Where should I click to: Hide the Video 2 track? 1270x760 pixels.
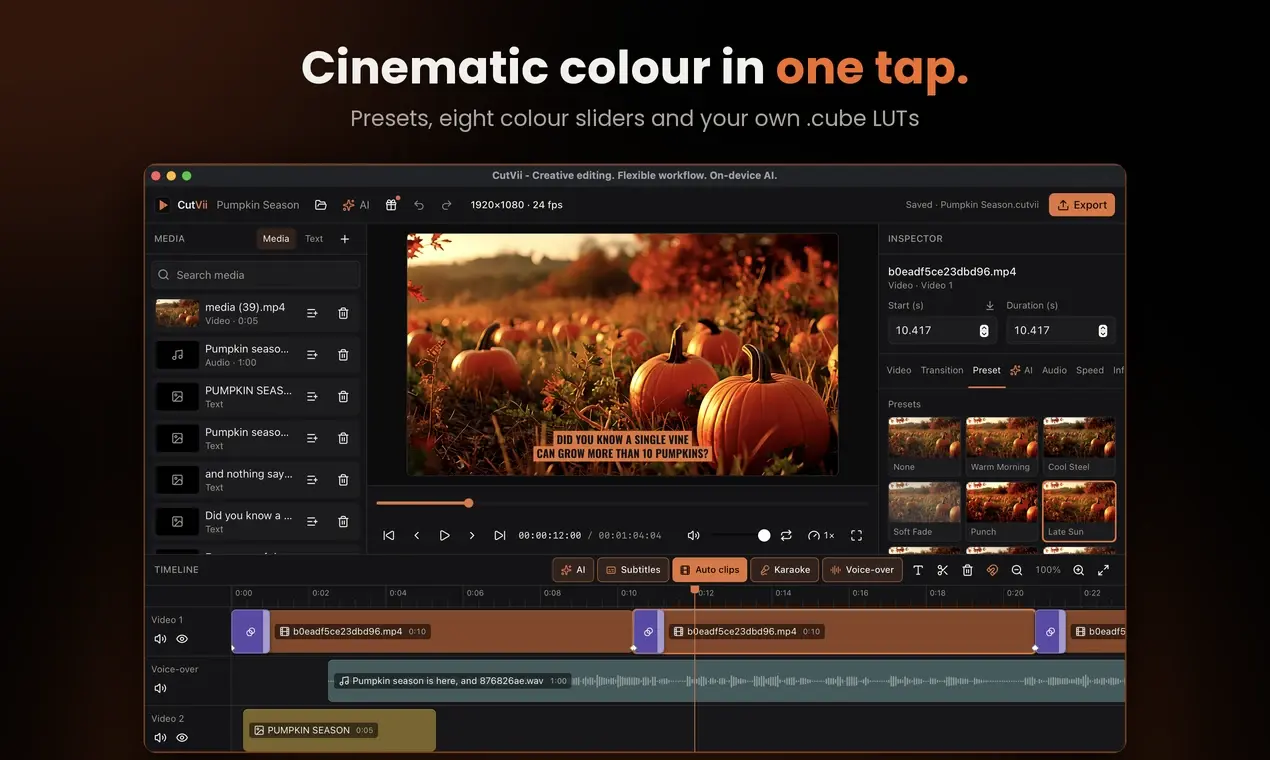pos(182,738)
